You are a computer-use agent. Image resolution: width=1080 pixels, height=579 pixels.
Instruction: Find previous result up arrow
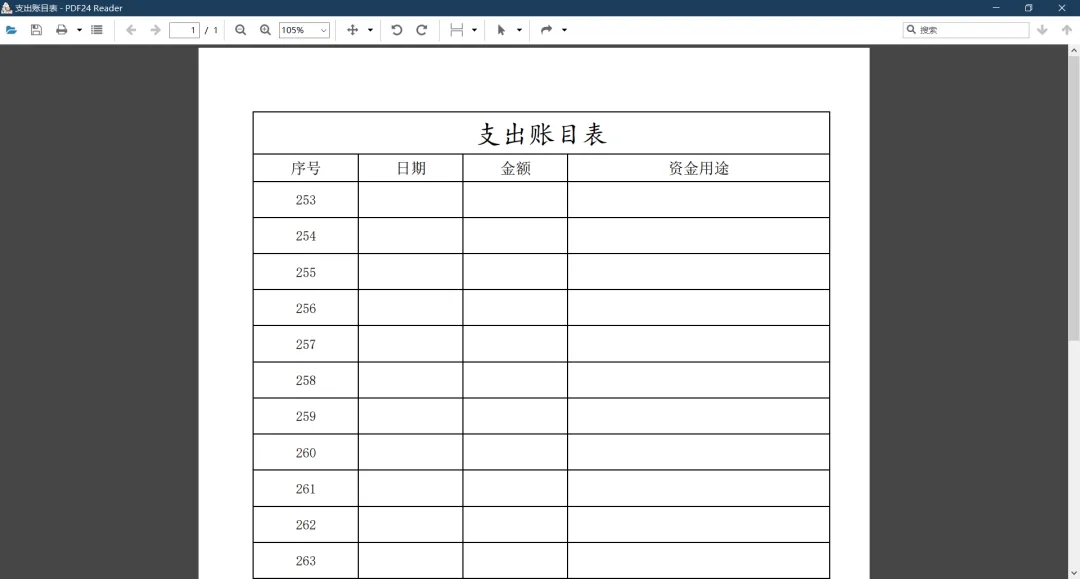[x=1067, y=30]
